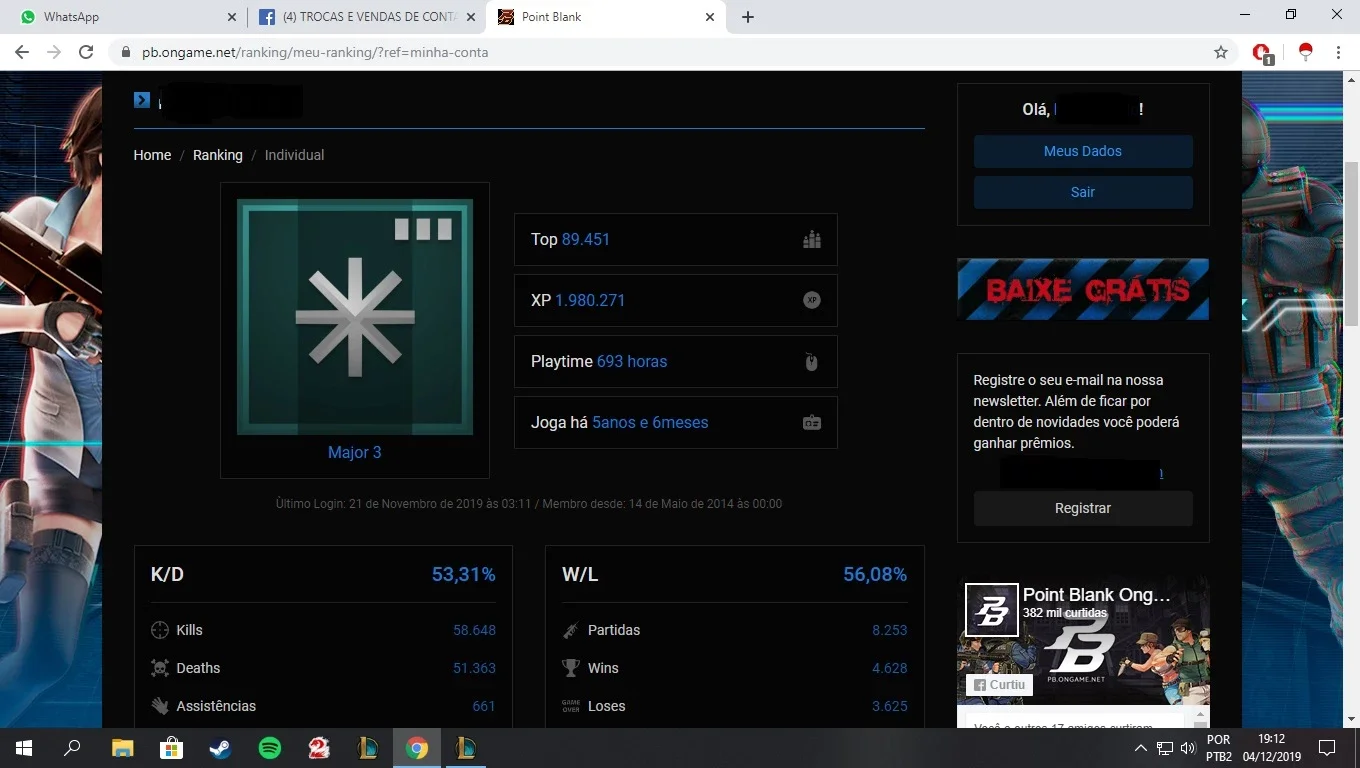The height and width of the screenshot is (768, 1360).
Task: Bookmark this page with the star icon
Action: [x=1221, y=52]
